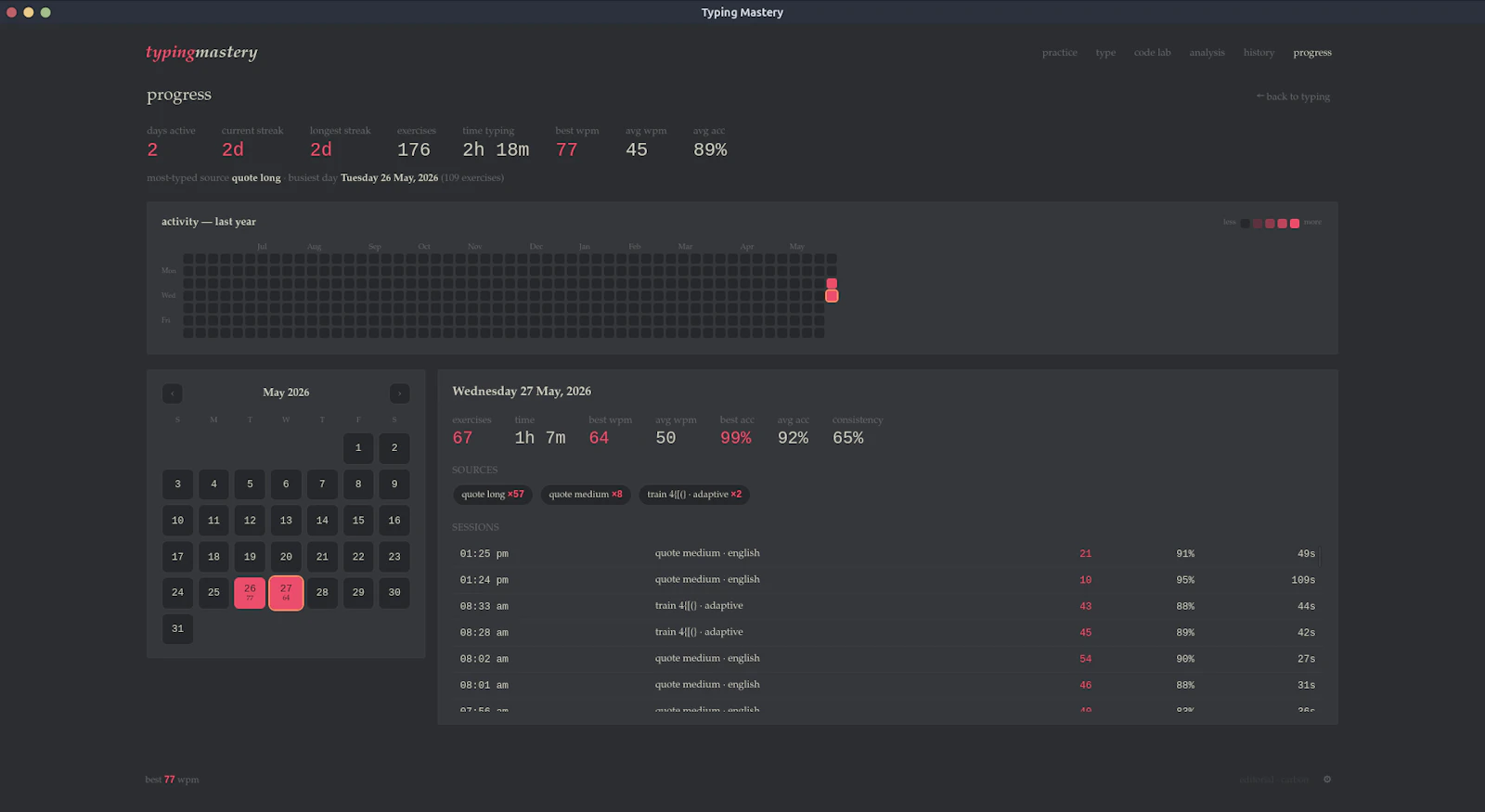Open the code lab page
This screenshot has width=1485, height=812.
(x=1153, y=53)
